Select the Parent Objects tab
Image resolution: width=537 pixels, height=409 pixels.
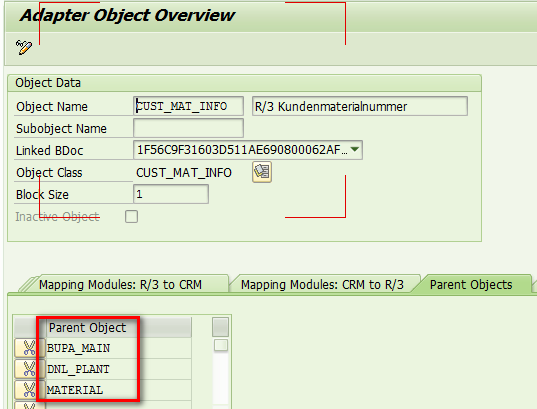click(x=471, y=285)
